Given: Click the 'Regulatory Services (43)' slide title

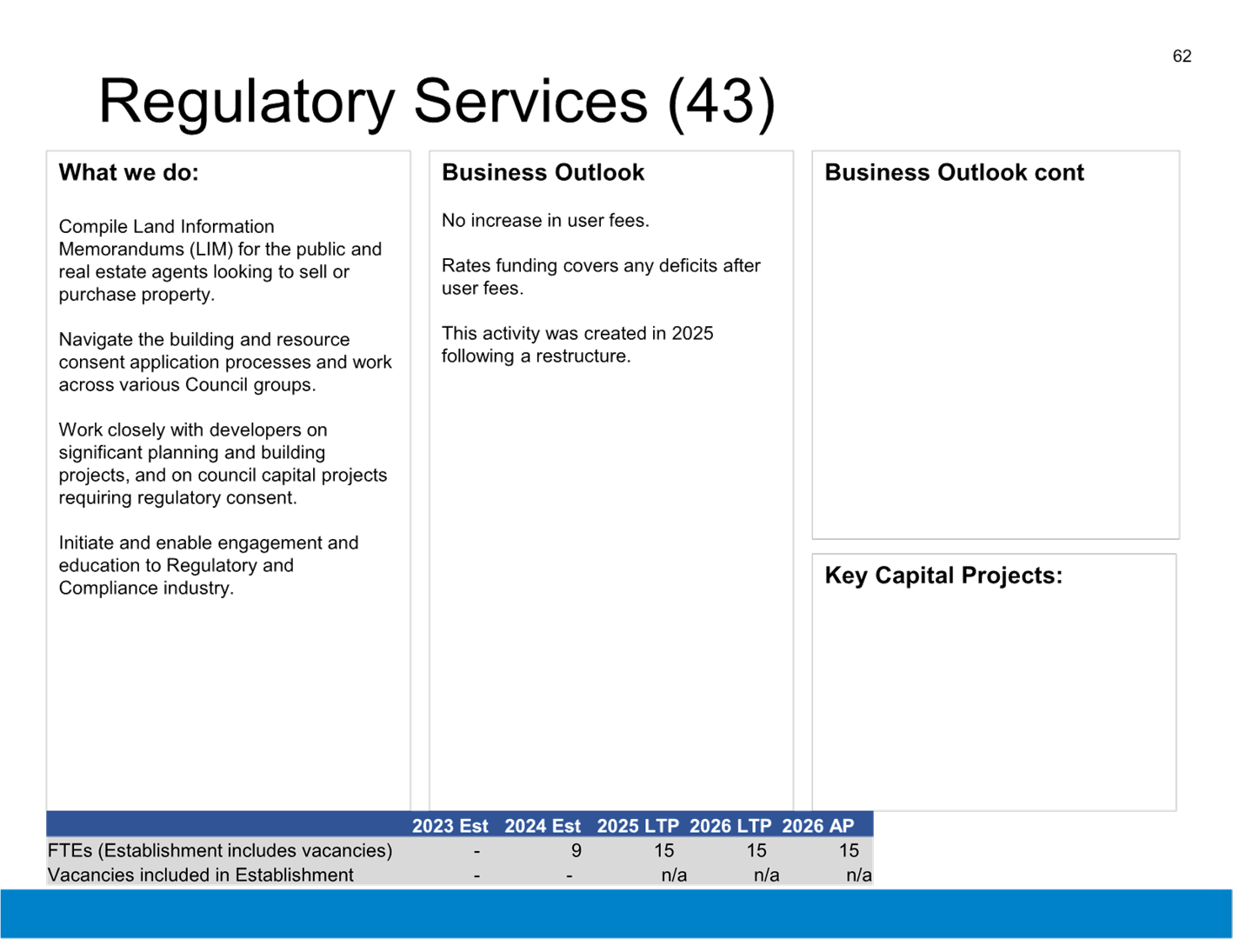Looking at the screenshot, I should 437,103.
